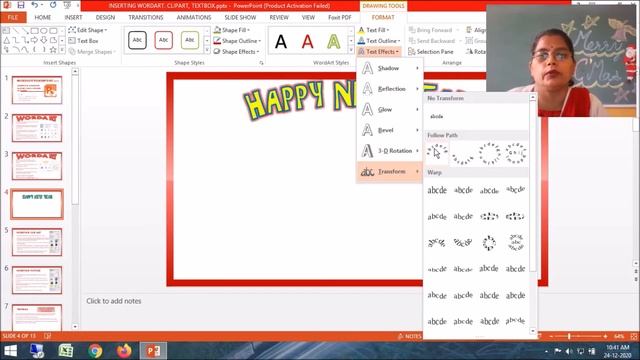Open the 3-D Rotation submenu

[390, 151]
